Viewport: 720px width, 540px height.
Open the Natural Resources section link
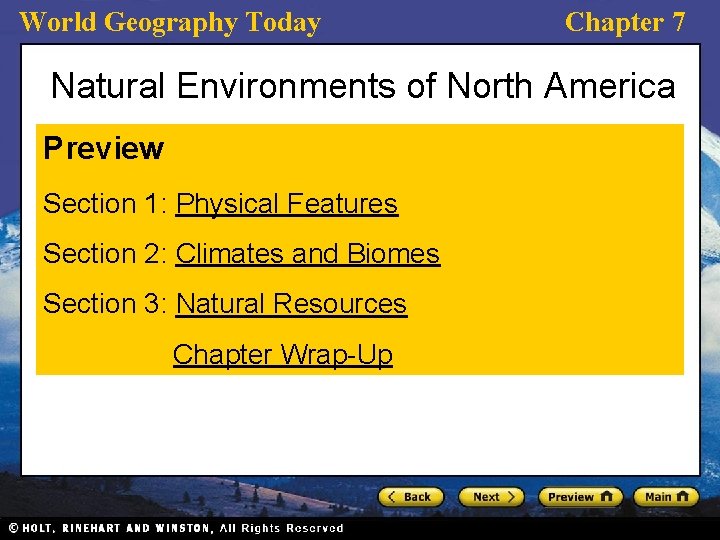tap(292, 304)
